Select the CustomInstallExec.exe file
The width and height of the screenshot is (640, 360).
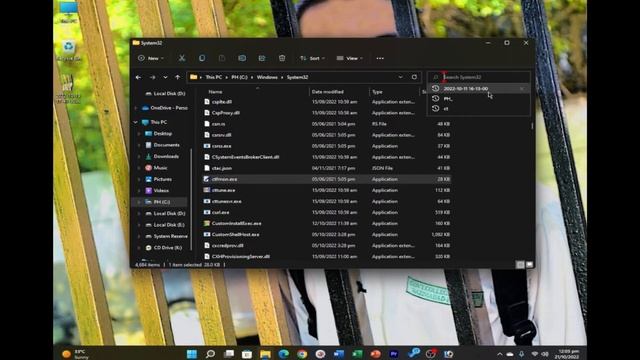(236, 223)
